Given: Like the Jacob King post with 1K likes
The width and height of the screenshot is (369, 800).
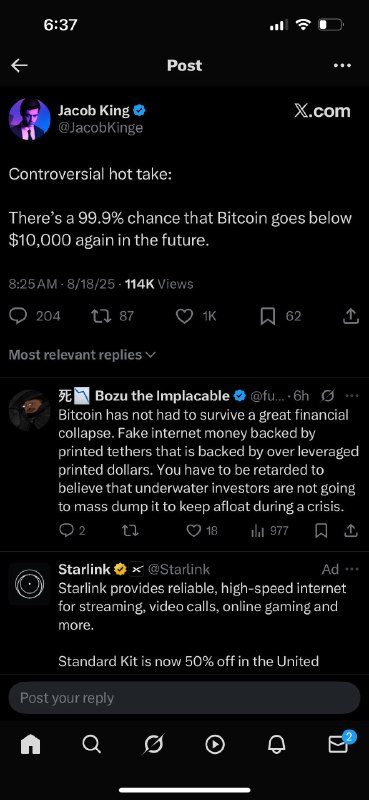Looking at the screenshot, I should tap(196, 316).
